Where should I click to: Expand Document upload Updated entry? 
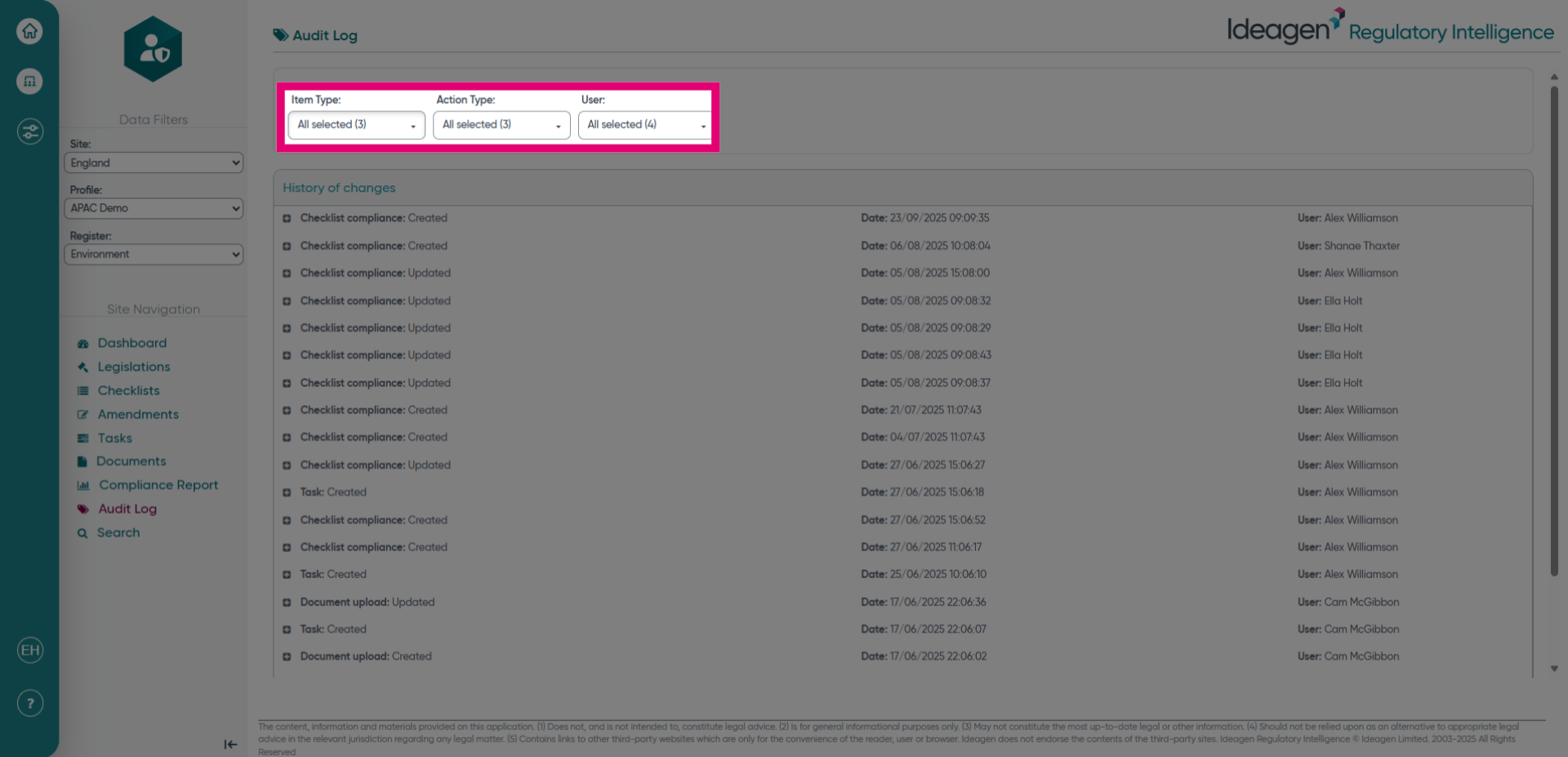[x=287, y=603]
